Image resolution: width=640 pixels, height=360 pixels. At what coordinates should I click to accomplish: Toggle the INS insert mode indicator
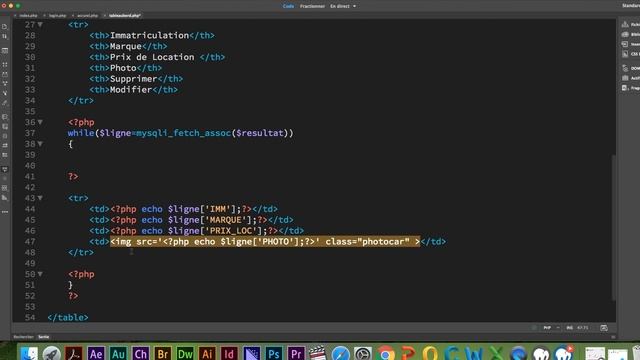pos(570,328)
